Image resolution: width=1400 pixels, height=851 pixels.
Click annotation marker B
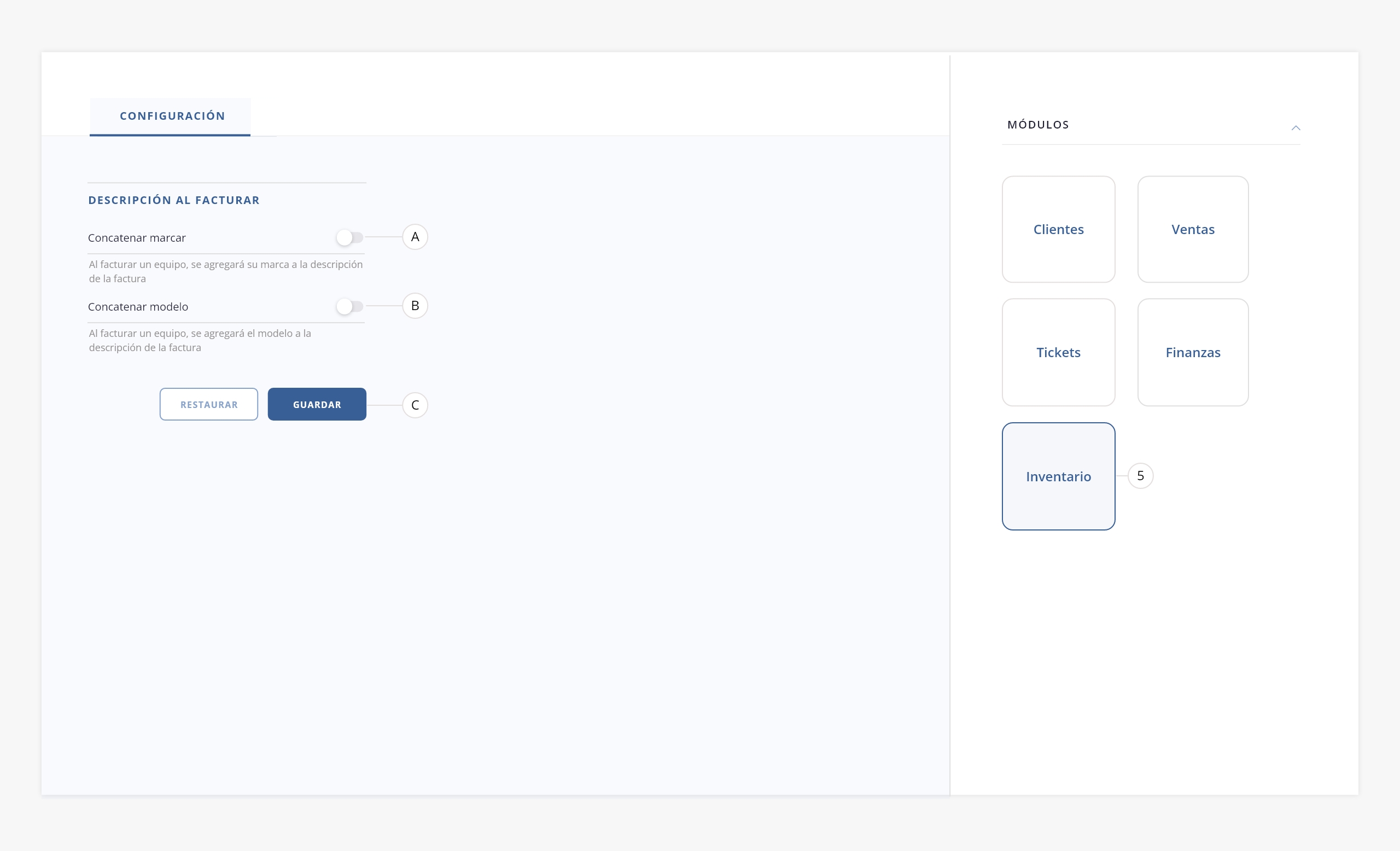(415, 306)
